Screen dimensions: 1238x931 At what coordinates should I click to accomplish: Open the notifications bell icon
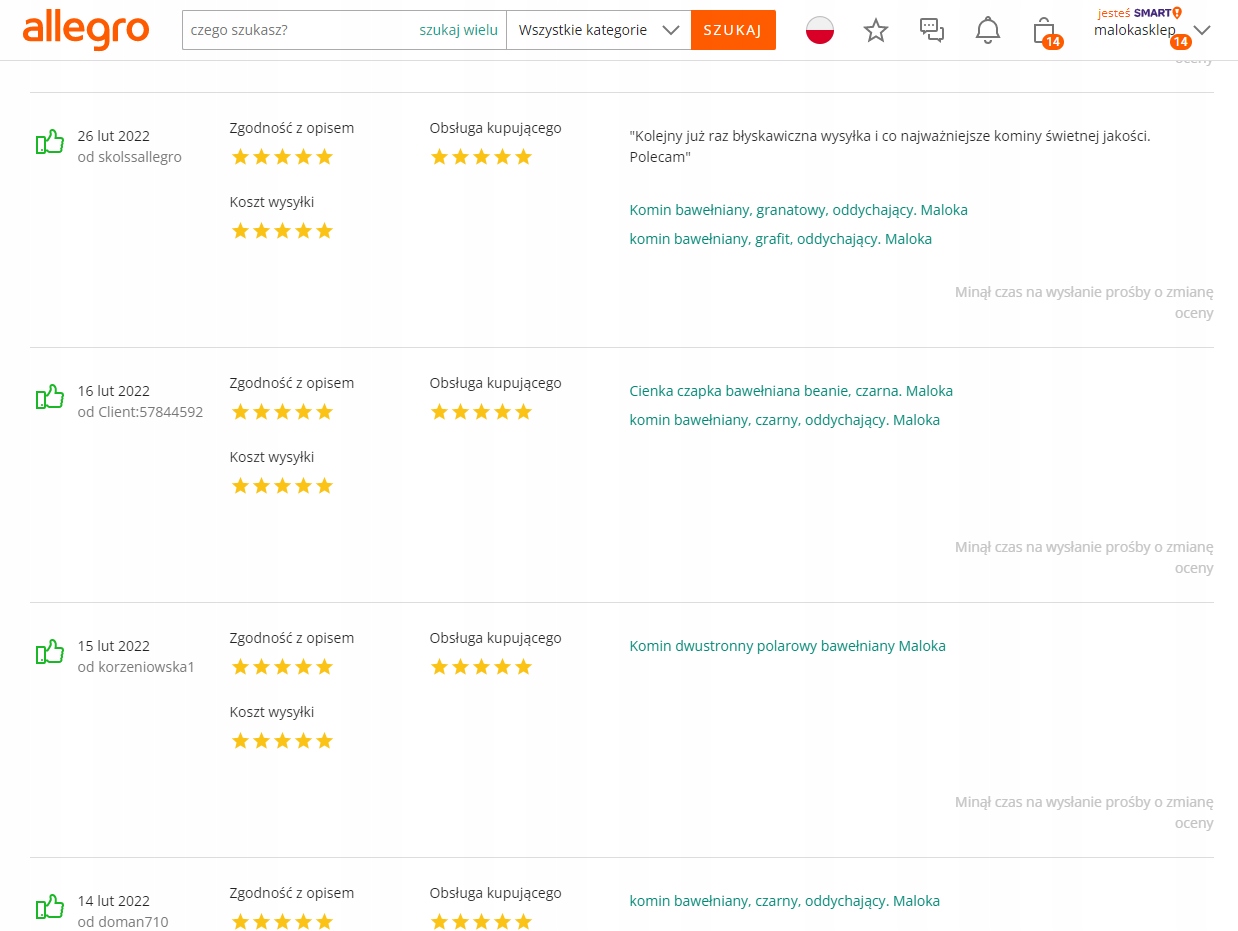tap(988, 30)
